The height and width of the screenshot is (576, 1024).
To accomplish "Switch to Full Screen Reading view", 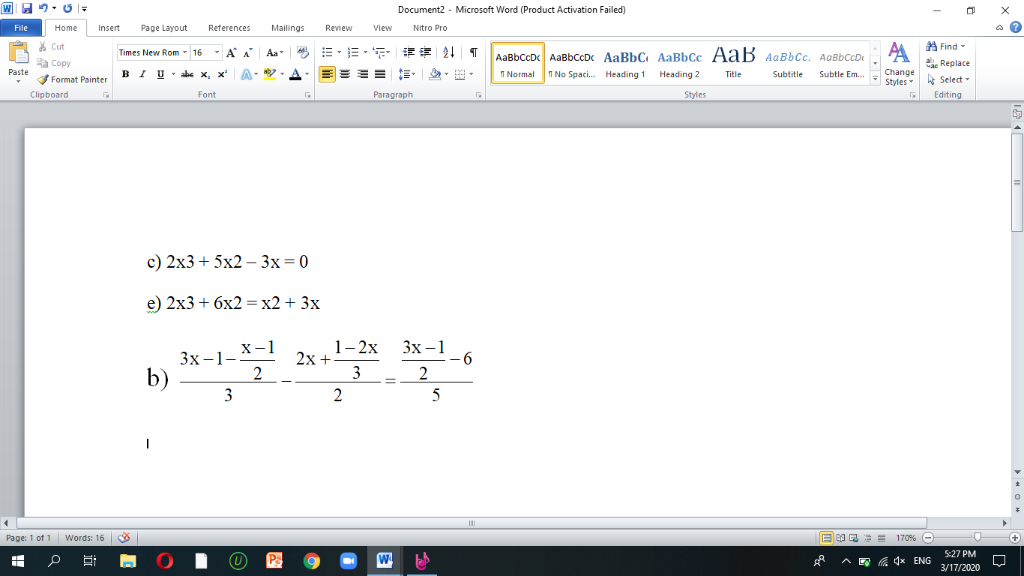I will point(840,538).
